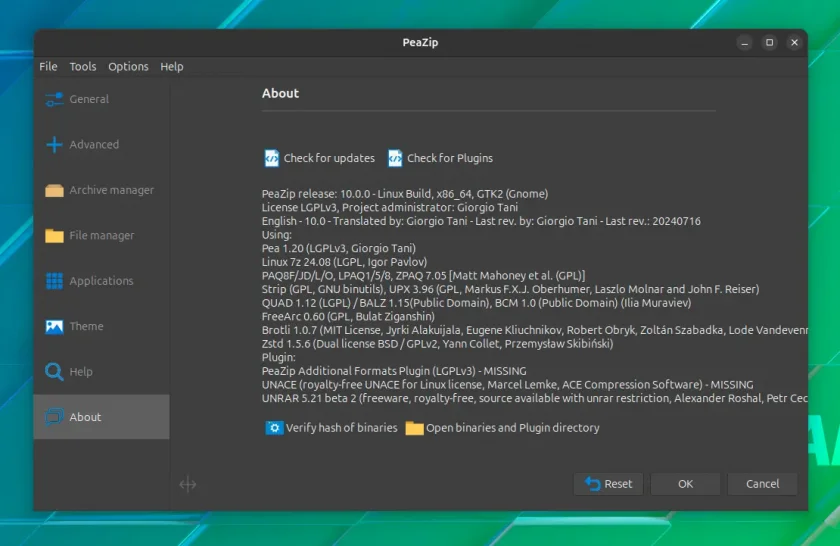Click the Help magnifier icon

(x=54, y=371)
